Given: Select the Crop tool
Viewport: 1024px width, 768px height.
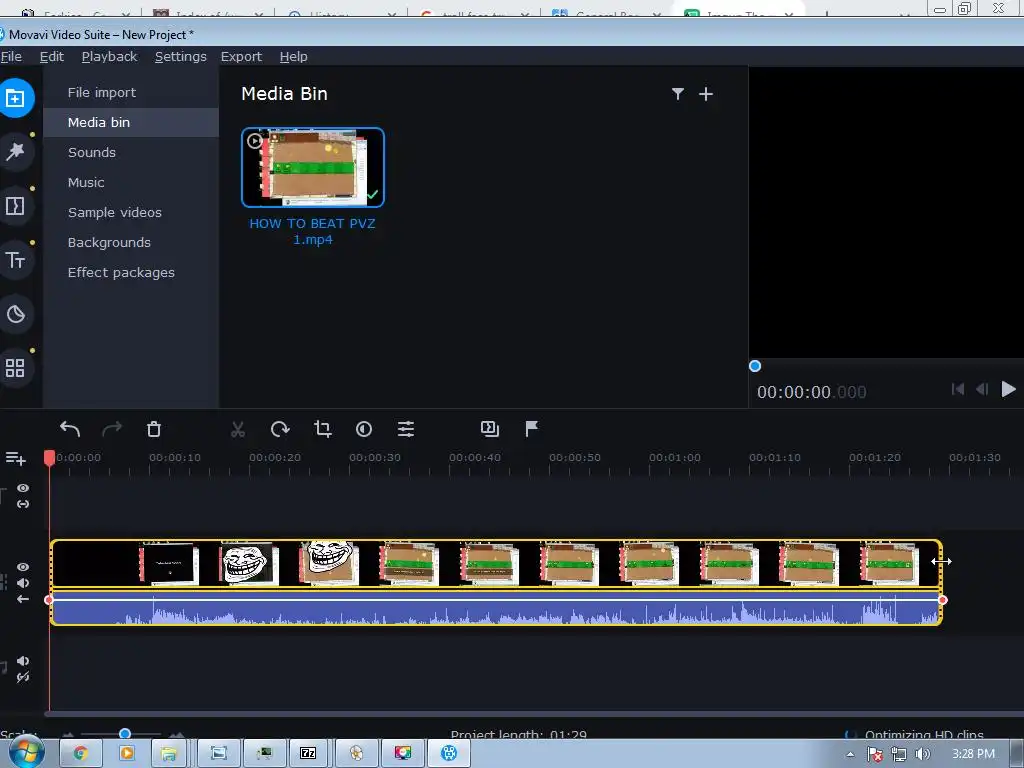Looking at the screenshot, I should tap(323, 429).
